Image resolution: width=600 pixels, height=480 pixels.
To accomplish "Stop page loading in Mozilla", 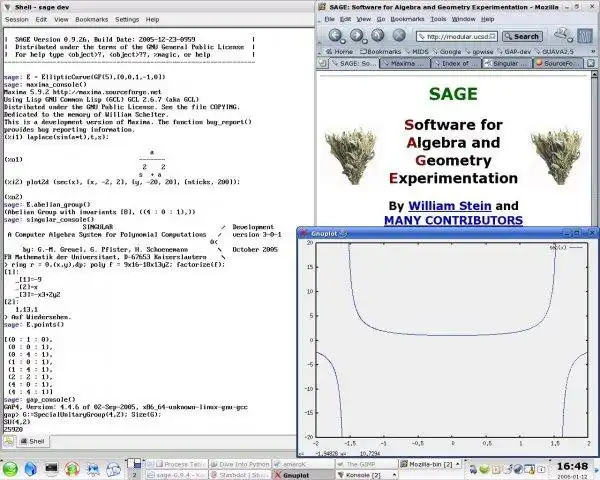I will [399, 35].
